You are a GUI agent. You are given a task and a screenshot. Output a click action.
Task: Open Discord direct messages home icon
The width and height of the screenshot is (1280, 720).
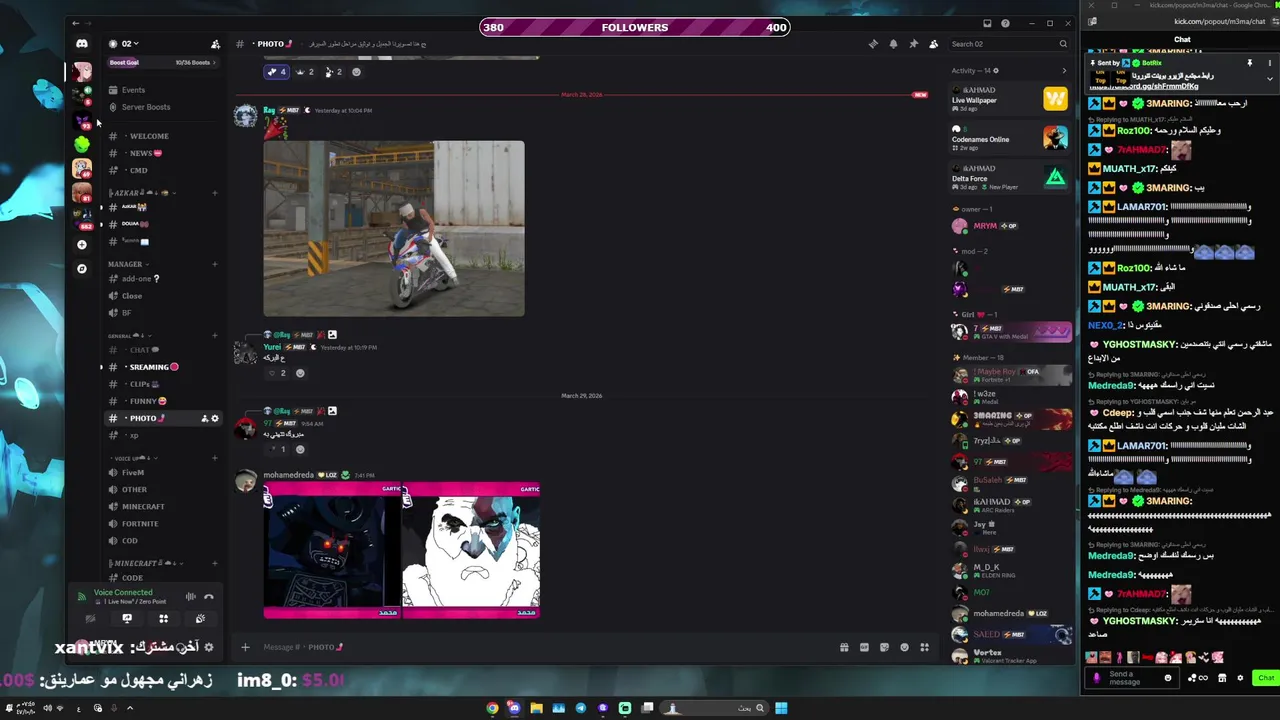coord(82,44)
